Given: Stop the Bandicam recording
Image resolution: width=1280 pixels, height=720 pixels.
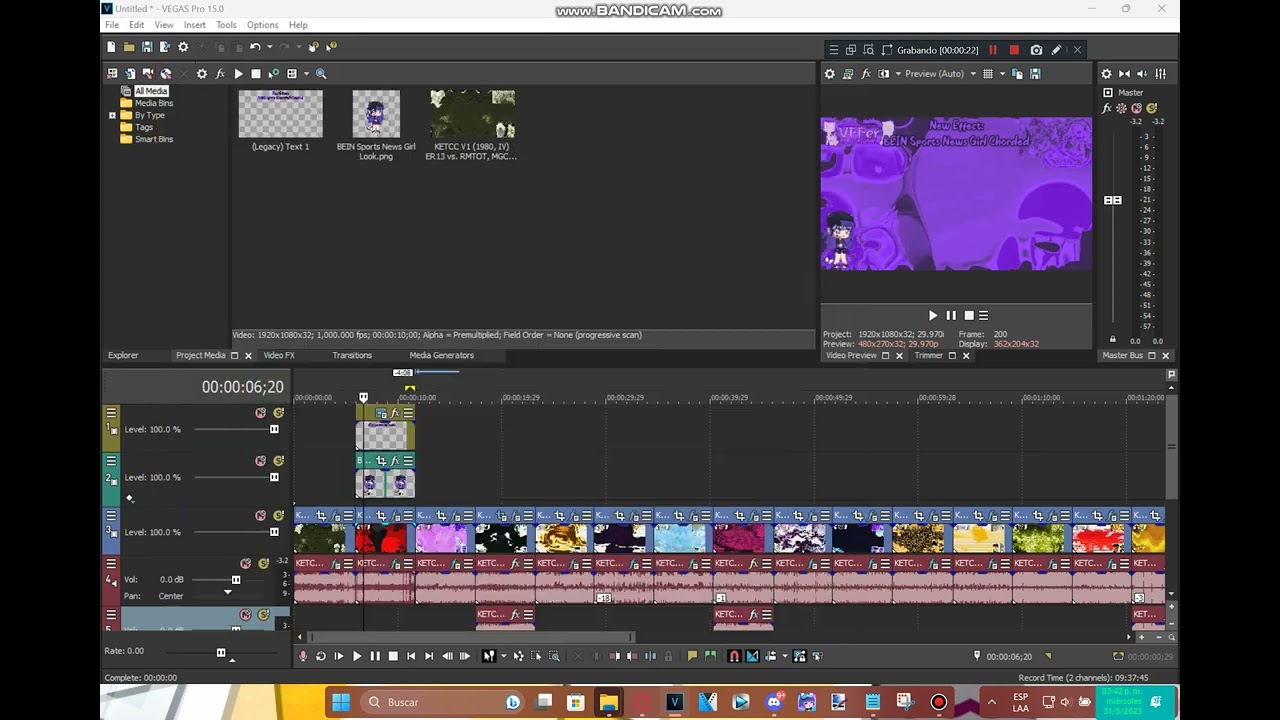Looking at the screenshot, I should [1014, 50].
